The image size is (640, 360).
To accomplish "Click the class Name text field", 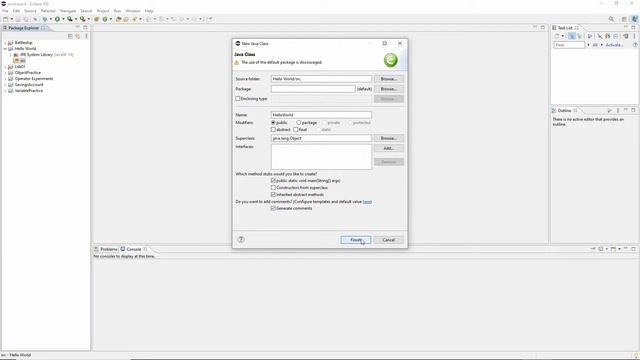I will (321, 115).
